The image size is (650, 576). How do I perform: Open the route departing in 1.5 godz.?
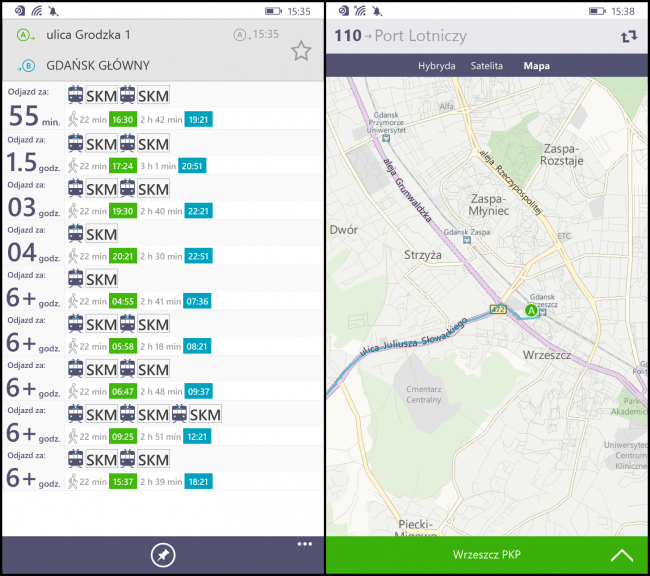tap(163, 152)
